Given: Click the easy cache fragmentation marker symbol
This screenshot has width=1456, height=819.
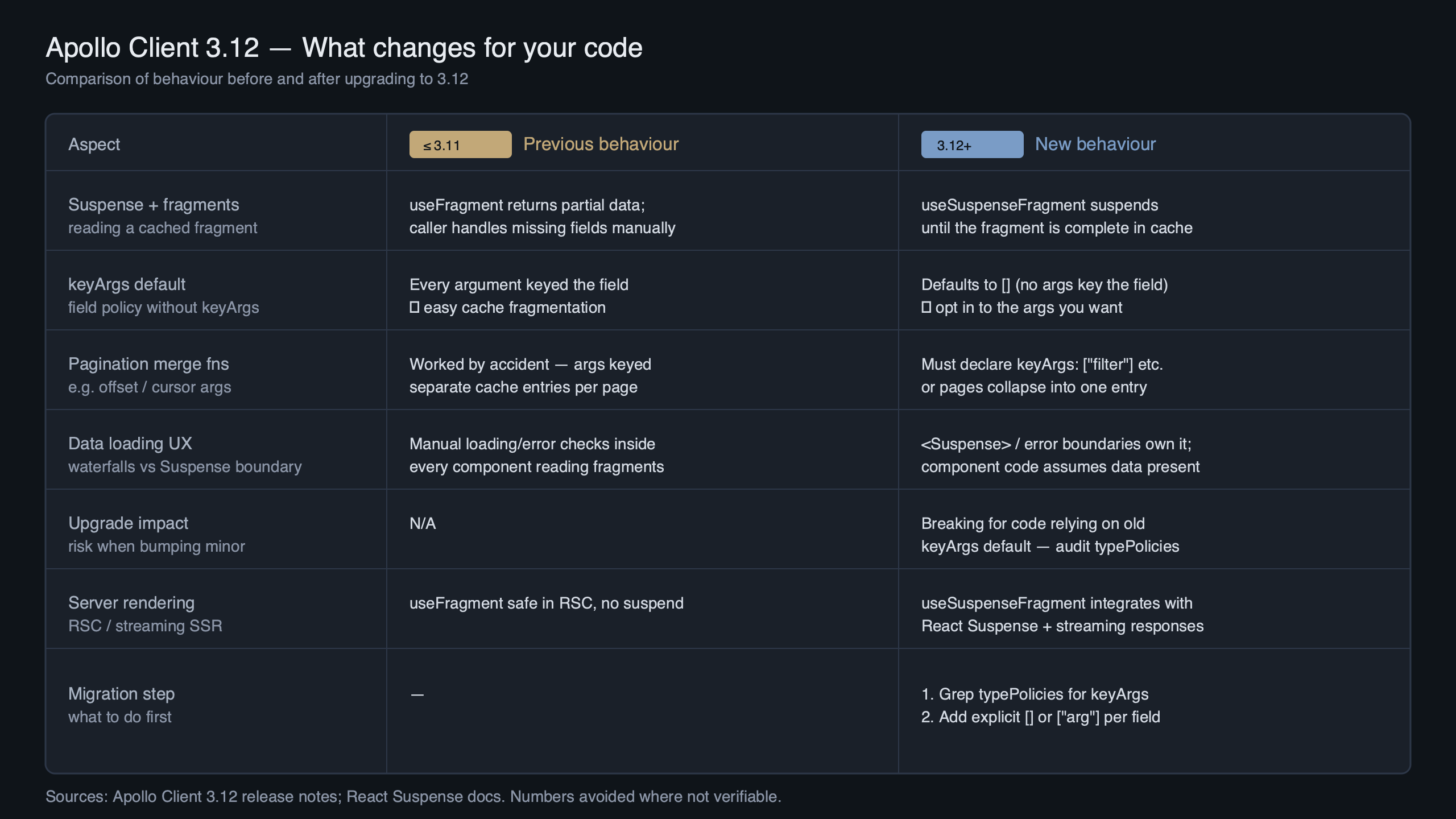Looking at the screenshot, I should click(414, 308).
